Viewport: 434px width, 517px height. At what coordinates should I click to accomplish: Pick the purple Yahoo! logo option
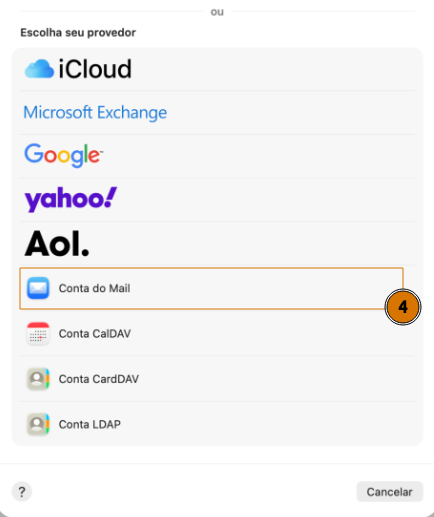tap(71, 199)
